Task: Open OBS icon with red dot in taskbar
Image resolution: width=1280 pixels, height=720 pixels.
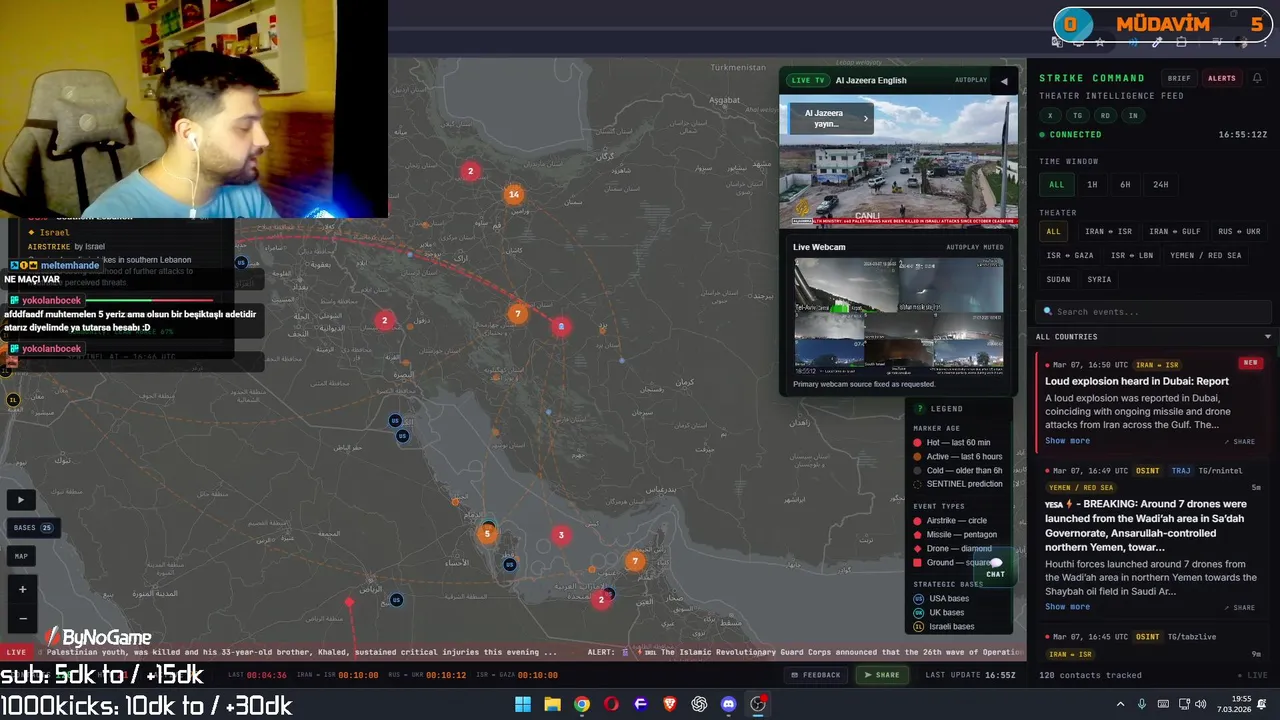Action: [x=758, y=704]
